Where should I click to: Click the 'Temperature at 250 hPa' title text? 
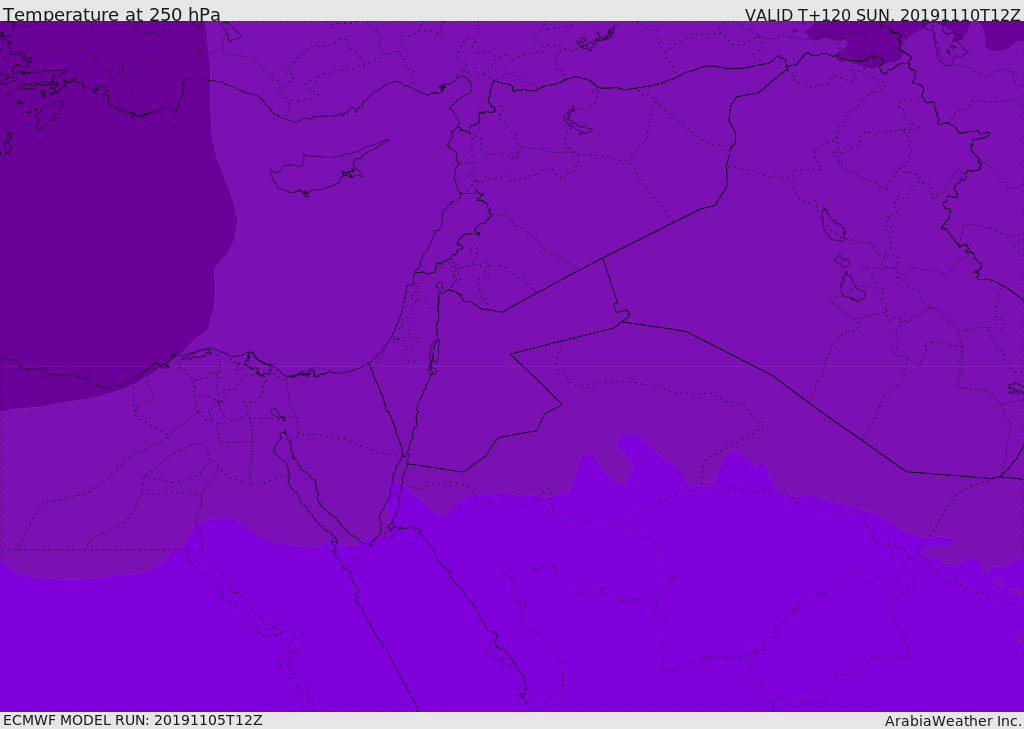tap(112, 14)
